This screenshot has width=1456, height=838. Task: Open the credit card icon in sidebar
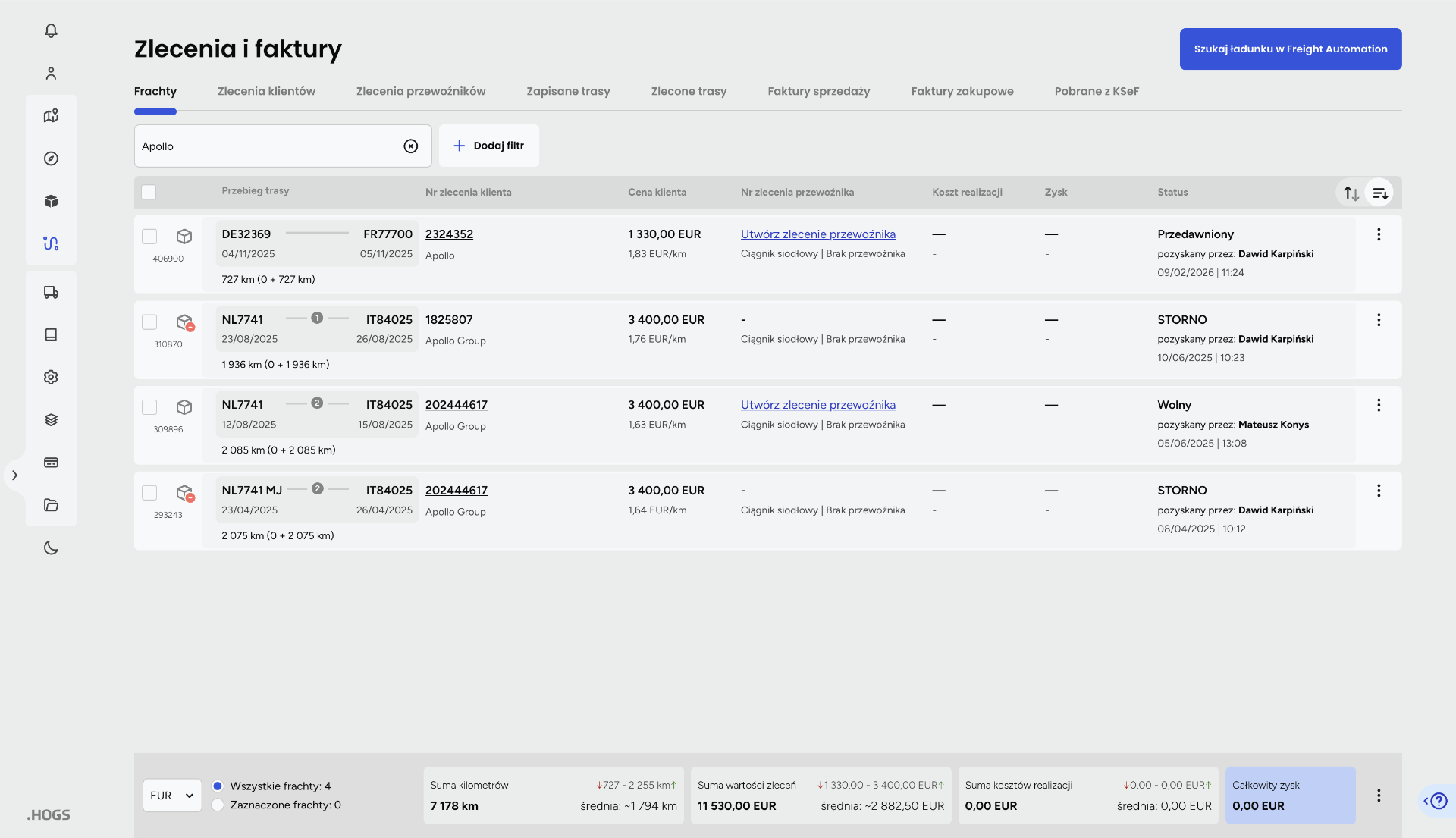click(51, 463)
